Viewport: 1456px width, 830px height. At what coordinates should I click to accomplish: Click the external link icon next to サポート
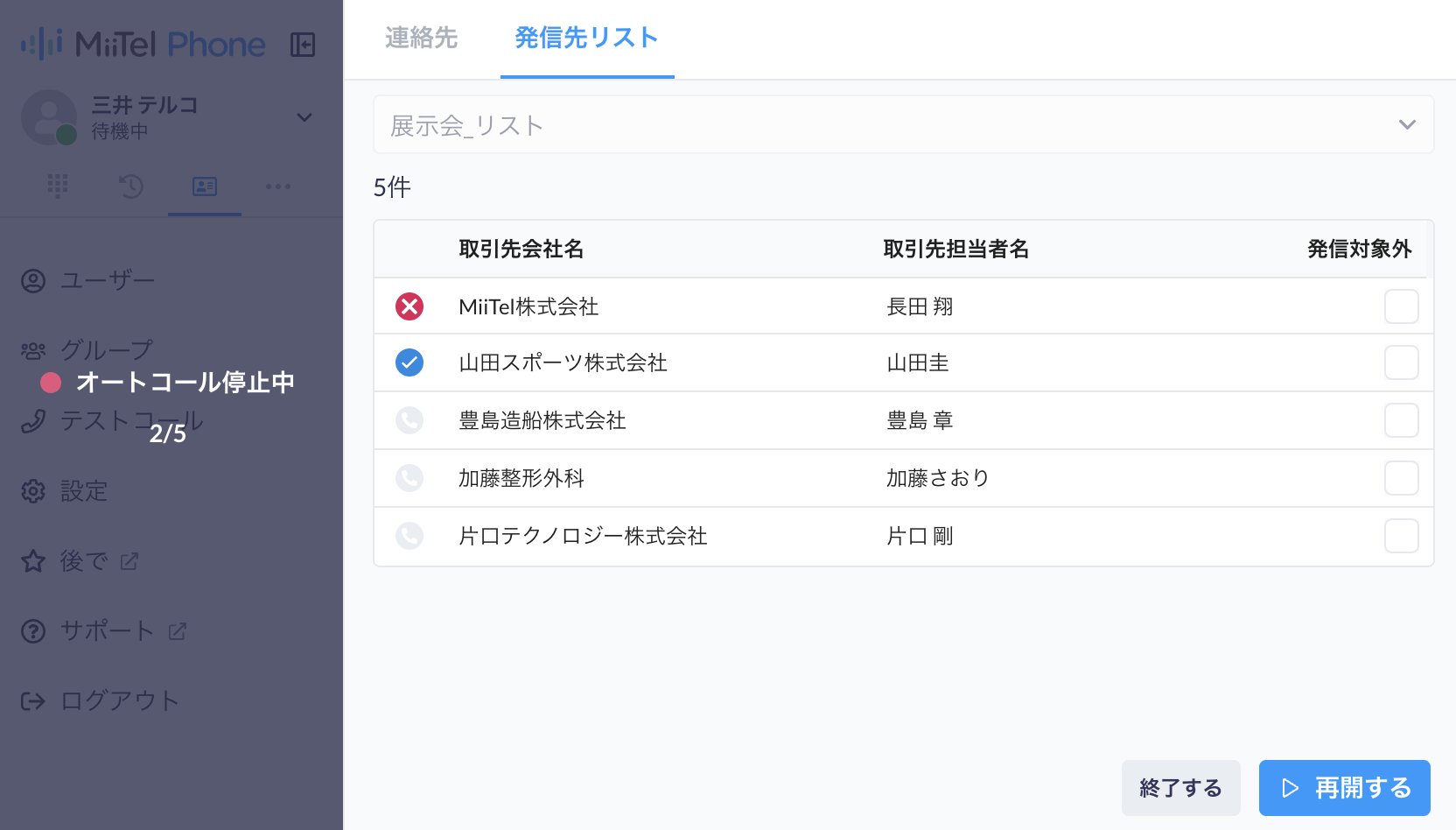pyautogui.click(x=178, y=631)
